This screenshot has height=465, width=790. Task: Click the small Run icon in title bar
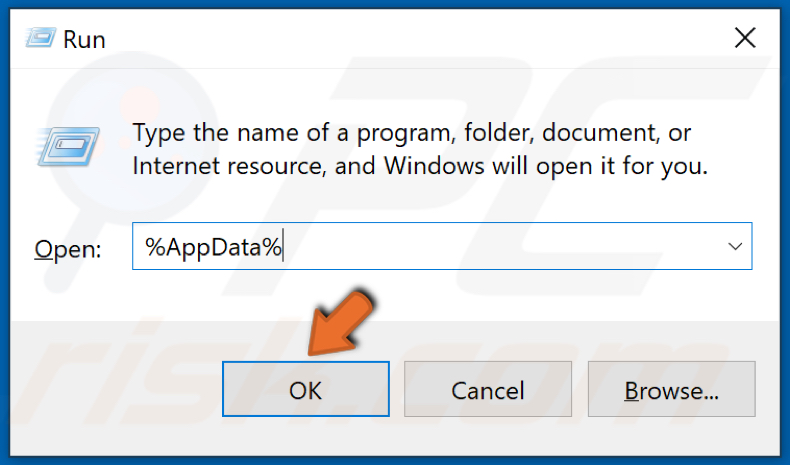click(x=40, y=39)
